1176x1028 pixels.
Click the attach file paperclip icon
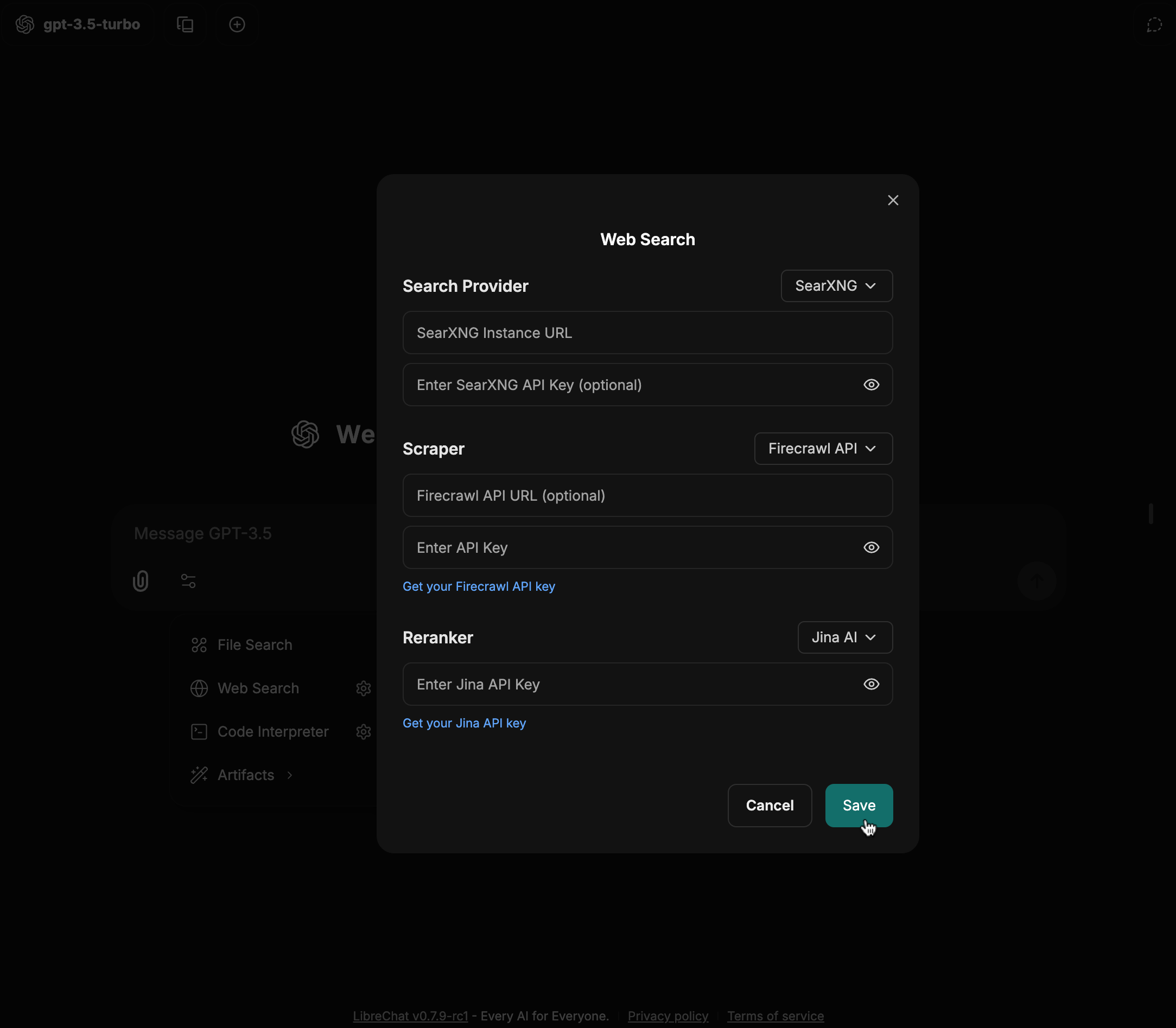pos(141,580)
